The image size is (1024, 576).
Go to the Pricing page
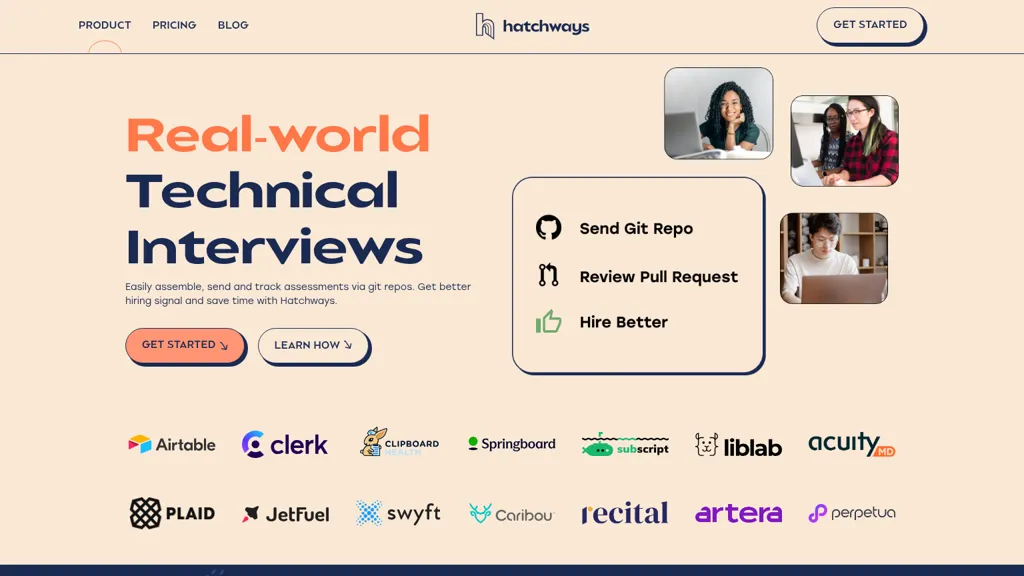[174, 25]
